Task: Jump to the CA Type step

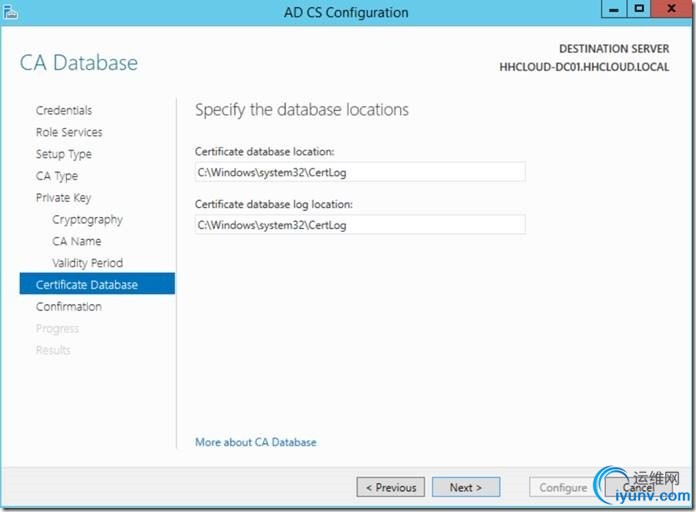Action: coord(57,176)
